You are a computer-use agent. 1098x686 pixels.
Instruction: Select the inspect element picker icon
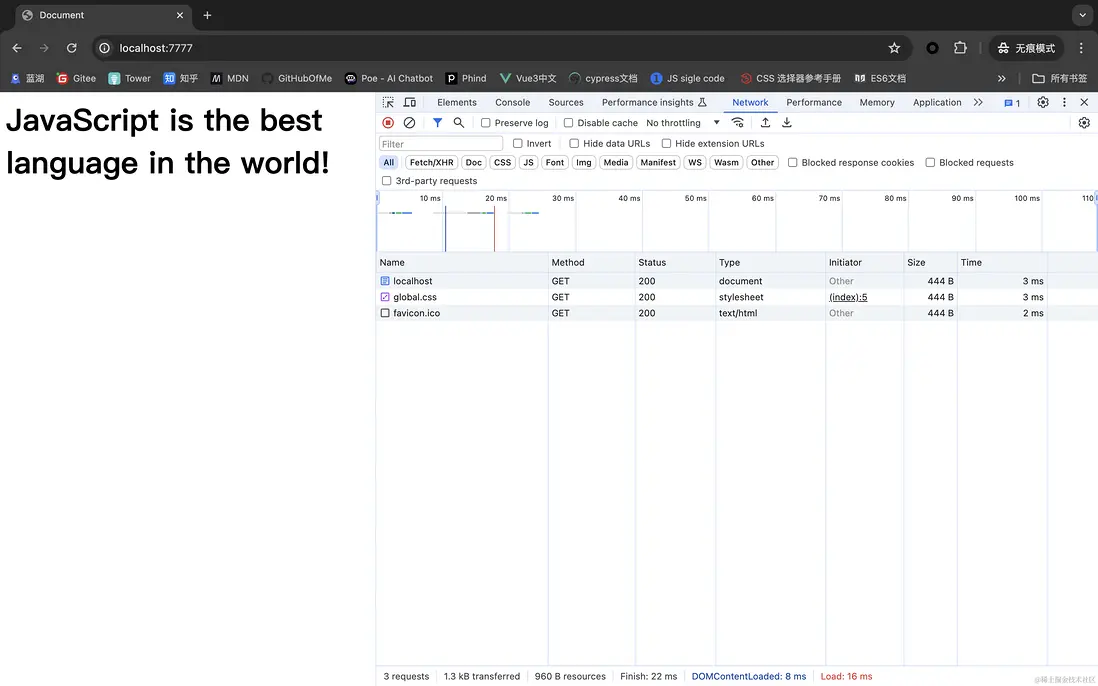388,102
